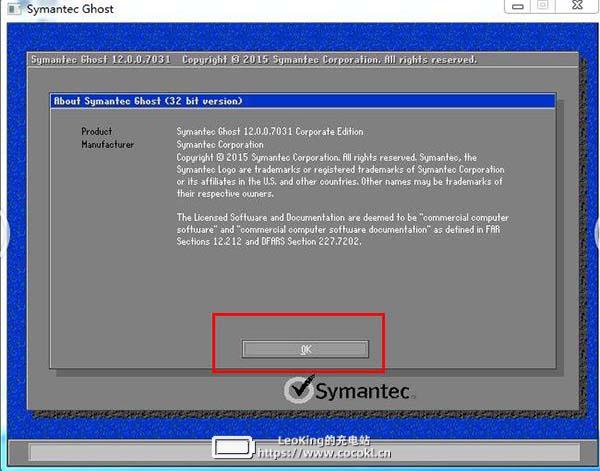Close the Symantec Ghost window
The height and width of the screenshot is (471, 600).
[577, 5]
